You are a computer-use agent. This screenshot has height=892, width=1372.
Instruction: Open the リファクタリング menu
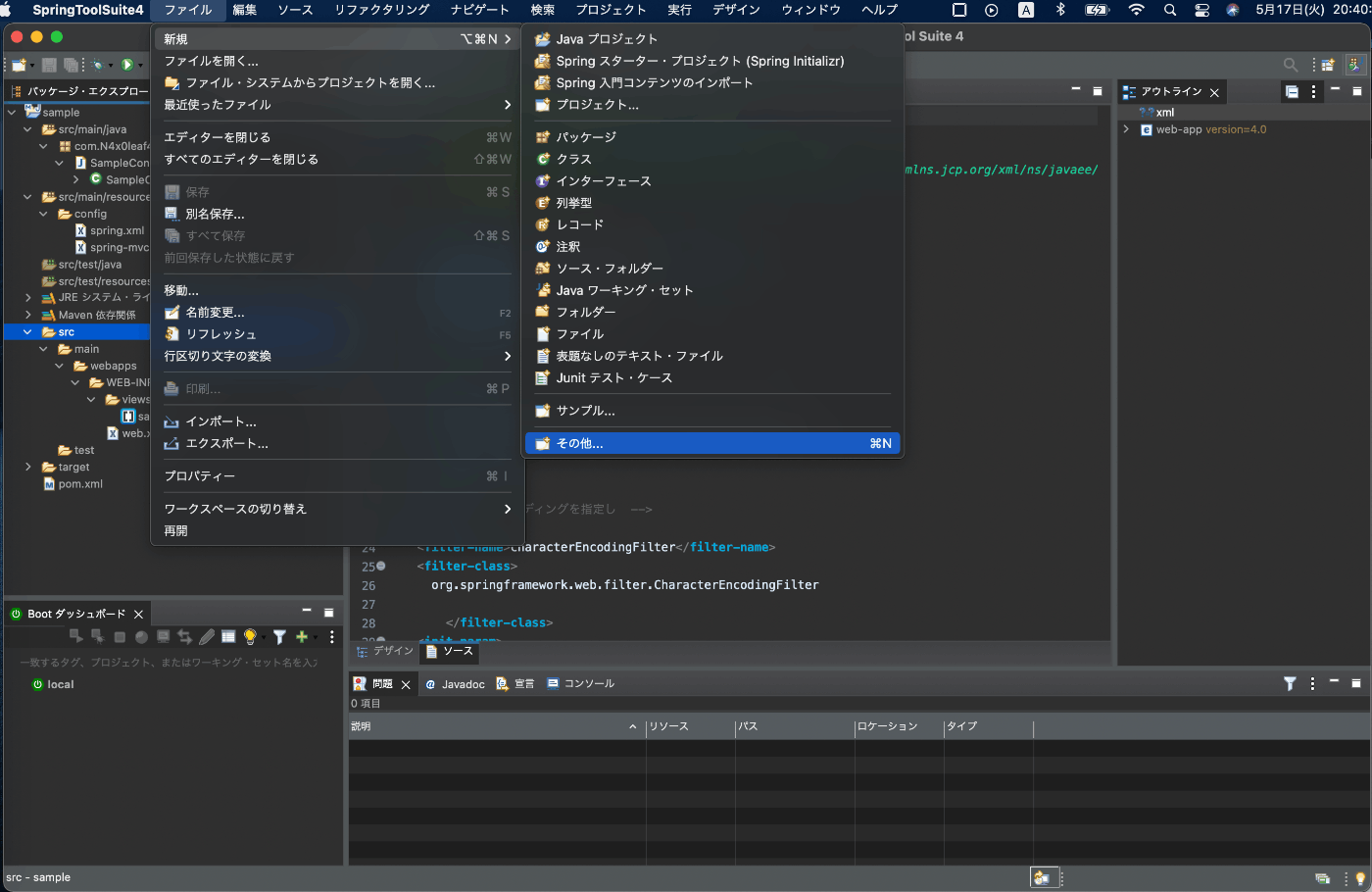point(382,10)
